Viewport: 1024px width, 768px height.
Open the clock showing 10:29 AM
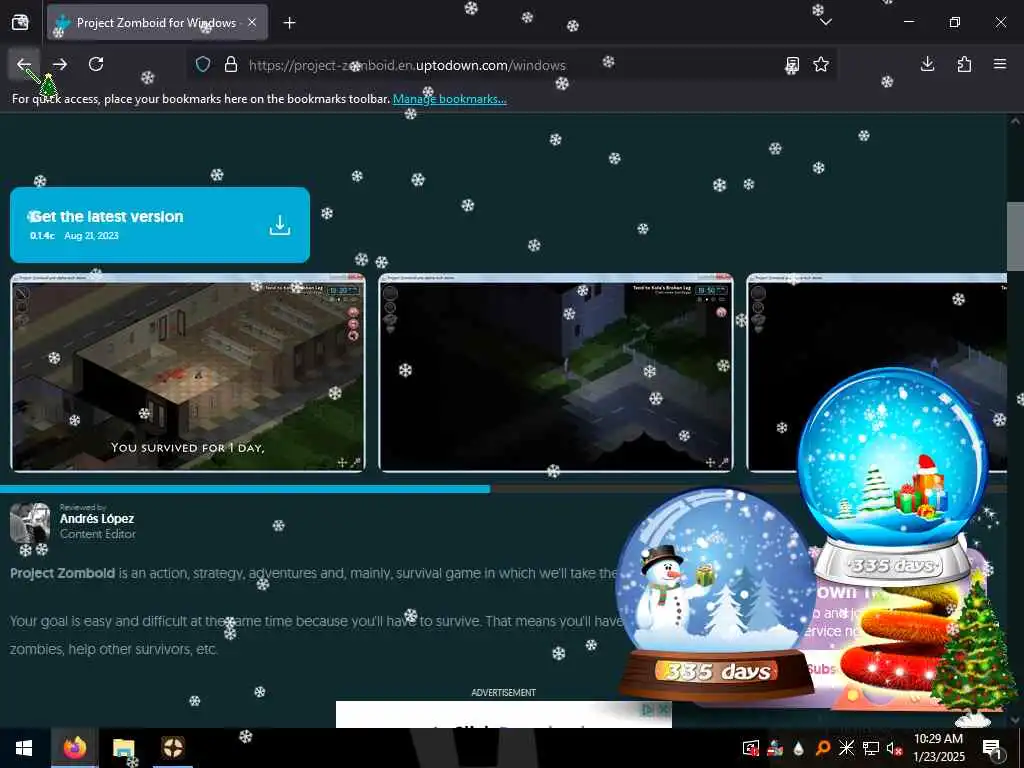[938, 748]
